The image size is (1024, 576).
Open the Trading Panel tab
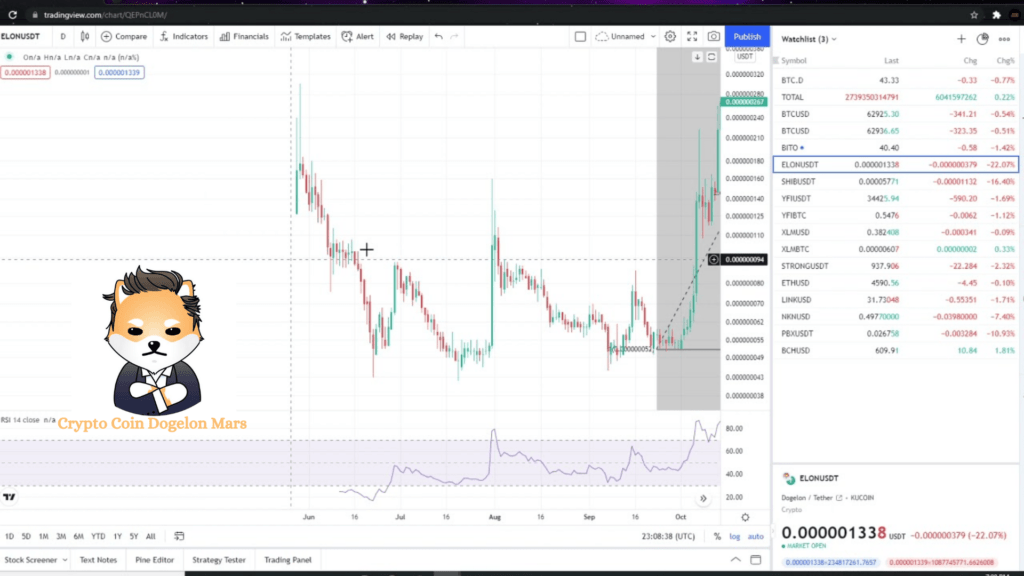[288, 560]
